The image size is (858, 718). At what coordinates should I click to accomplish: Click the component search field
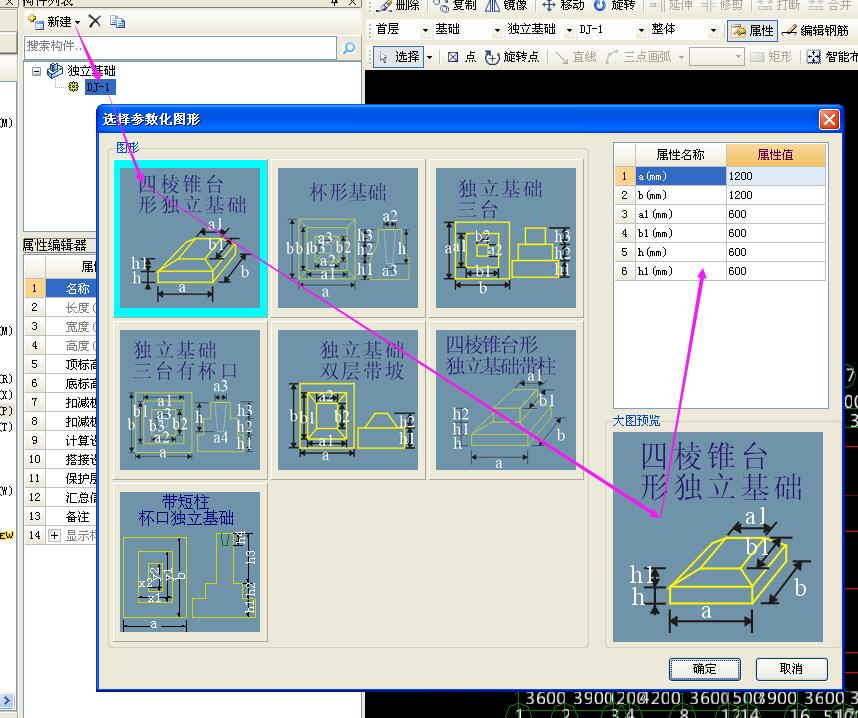coord(180,47)
